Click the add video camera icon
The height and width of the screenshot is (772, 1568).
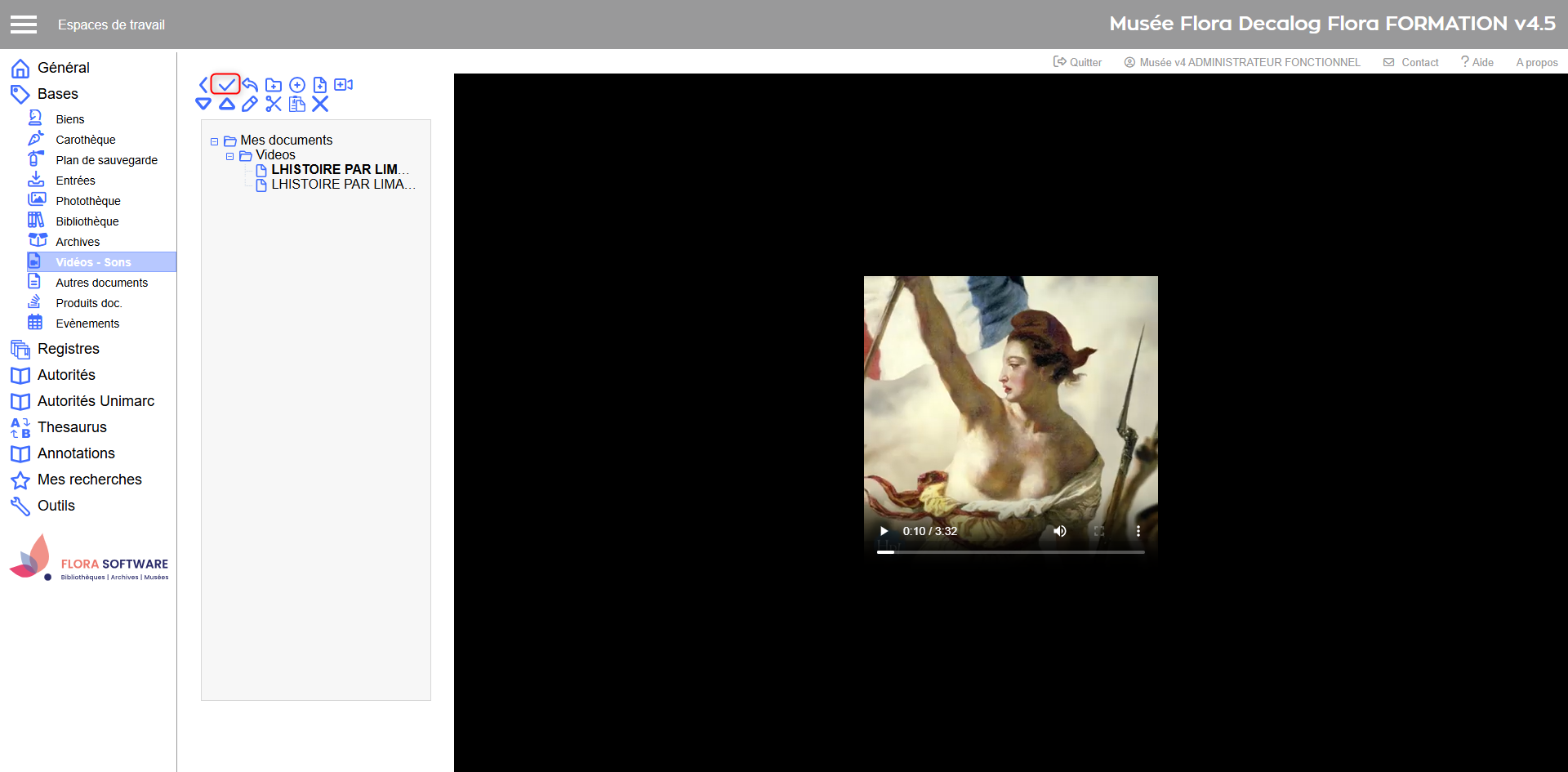(344, 85)
